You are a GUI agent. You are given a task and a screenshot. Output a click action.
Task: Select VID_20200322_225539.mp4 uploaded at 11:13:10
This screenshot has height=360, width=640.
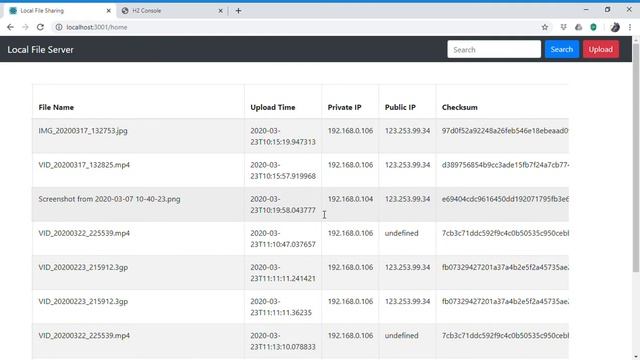(84, 336)
